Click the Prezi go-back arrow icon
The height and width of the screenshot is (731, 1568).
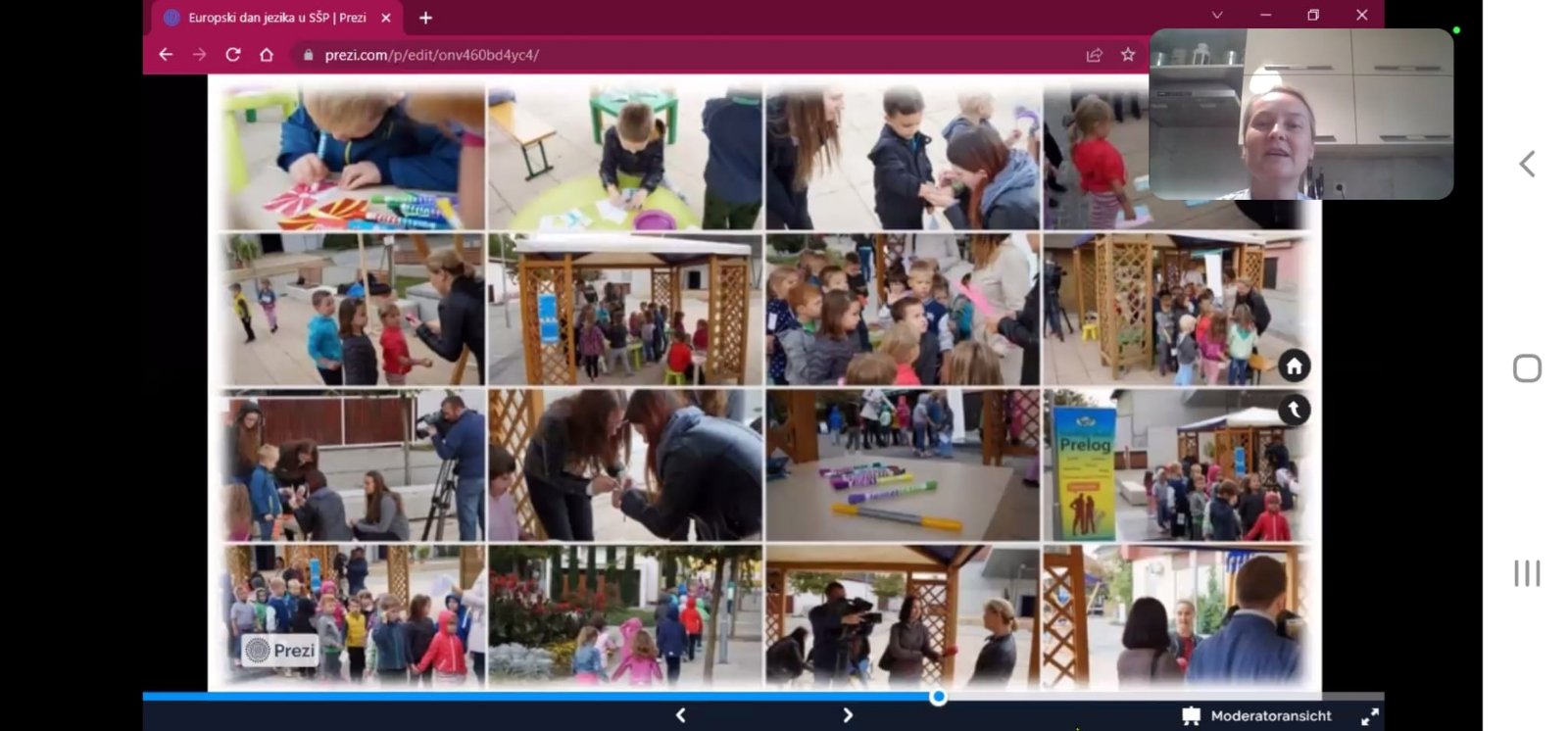(x=1294, y=410)
